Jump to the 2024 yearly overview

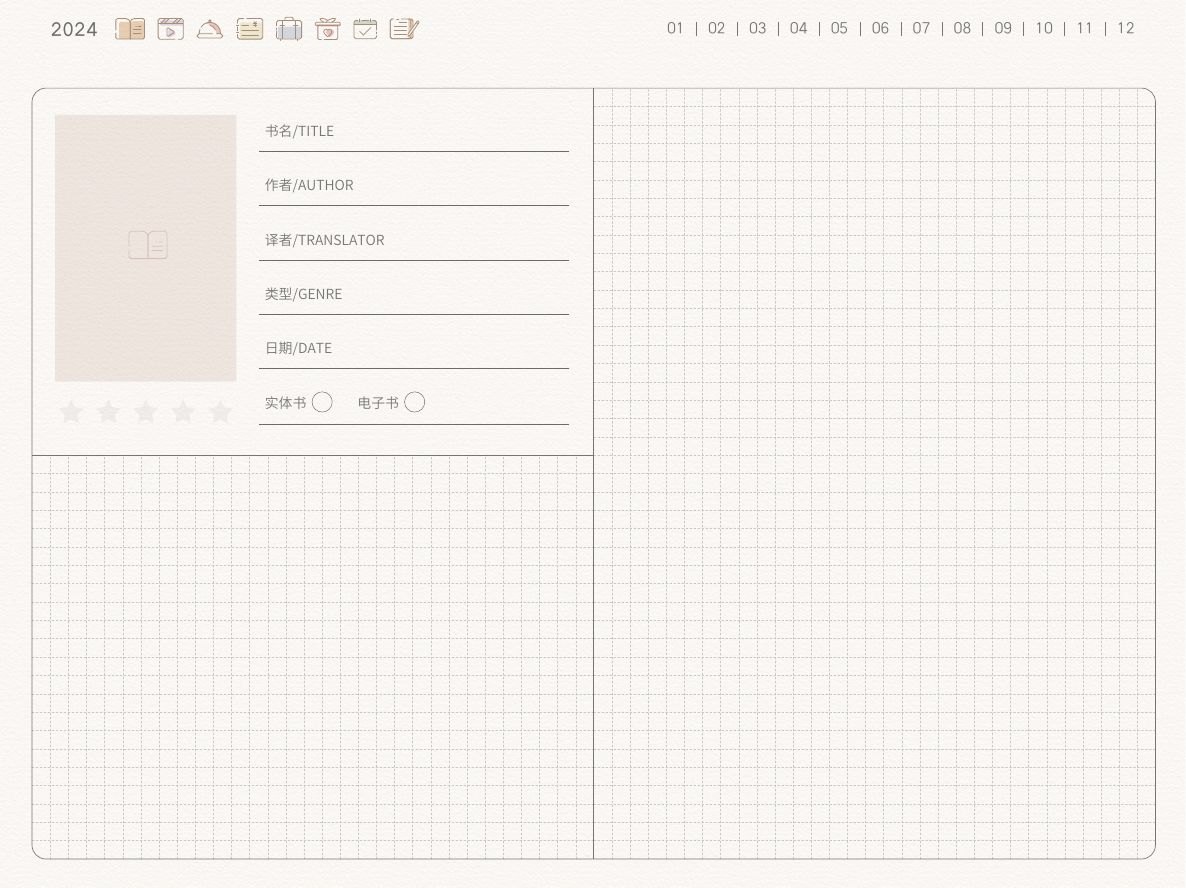pyautogui.click(x=74, y=29)
